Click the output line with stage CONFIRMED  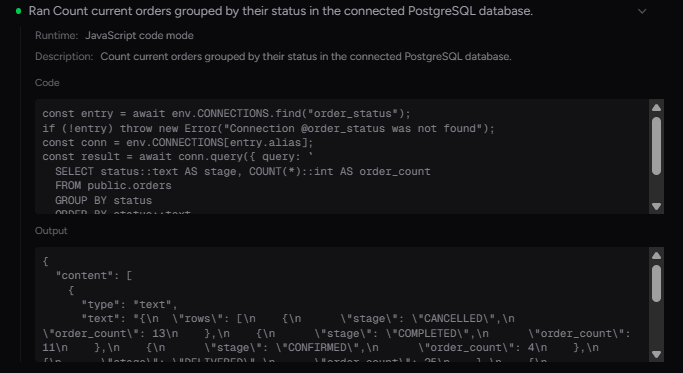point(320,348)
